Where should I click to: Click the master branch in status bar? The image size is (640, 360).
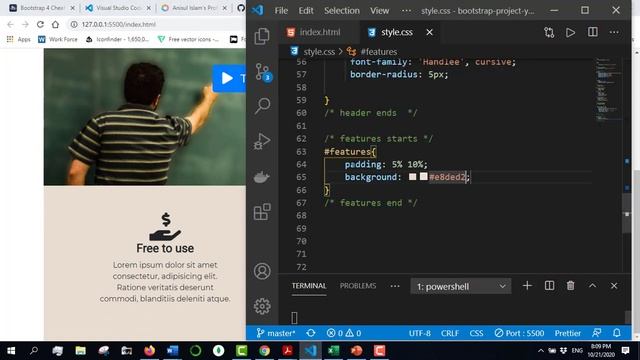click(276, 333)
